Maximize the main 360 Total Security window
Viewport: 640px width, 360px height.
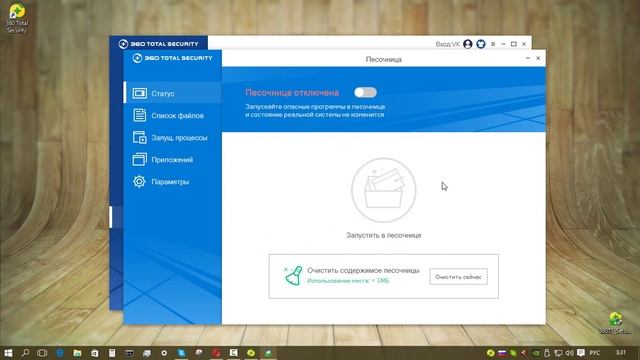point(514,44)
